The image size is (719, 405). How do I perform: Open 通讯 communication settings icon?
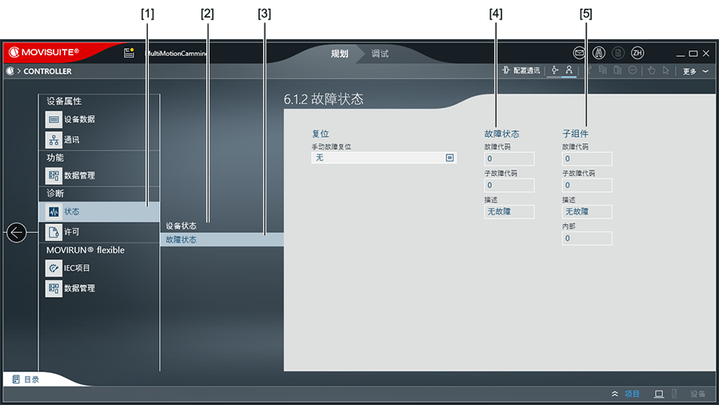pos(53,140)
